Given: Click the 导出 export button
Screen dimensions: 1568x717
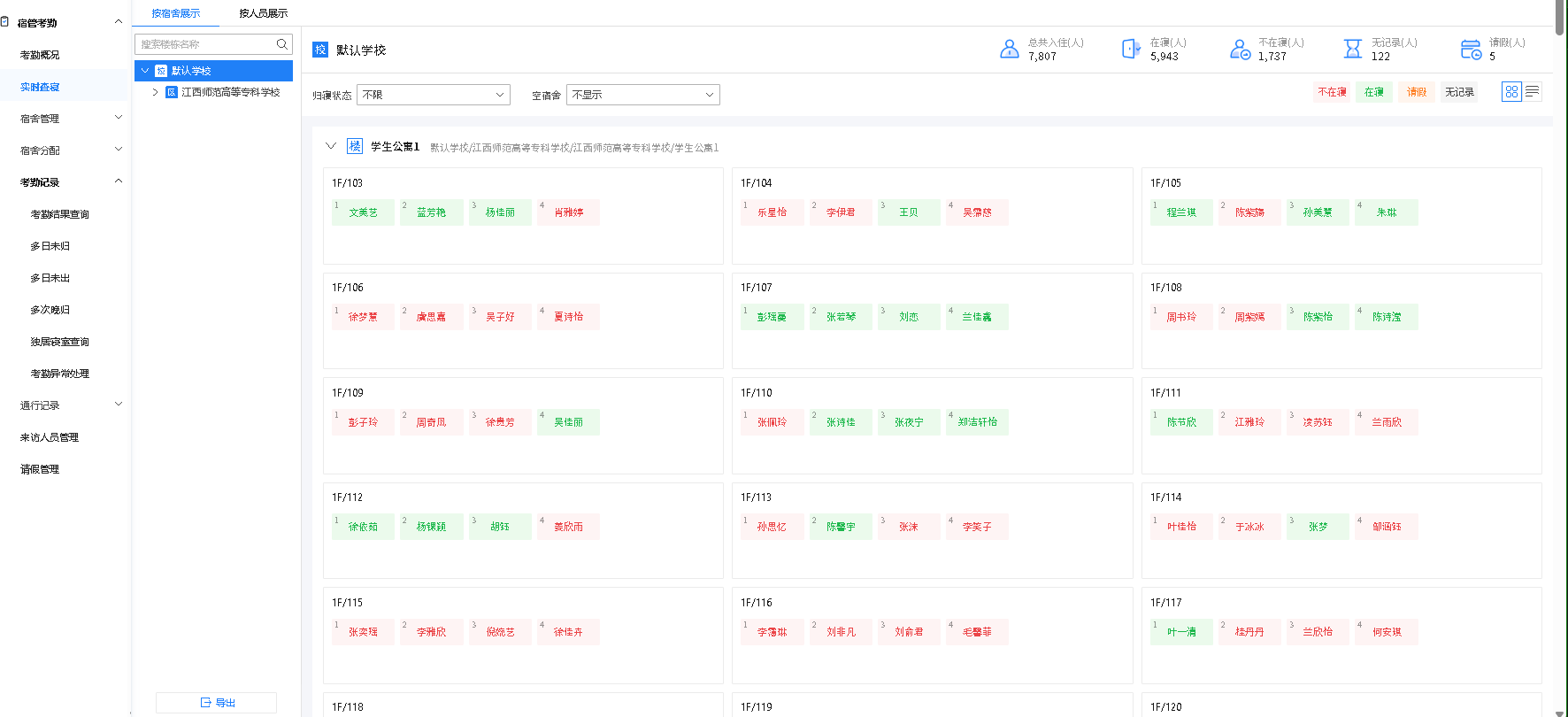Looking at the screenshot, I should [217, 703].
